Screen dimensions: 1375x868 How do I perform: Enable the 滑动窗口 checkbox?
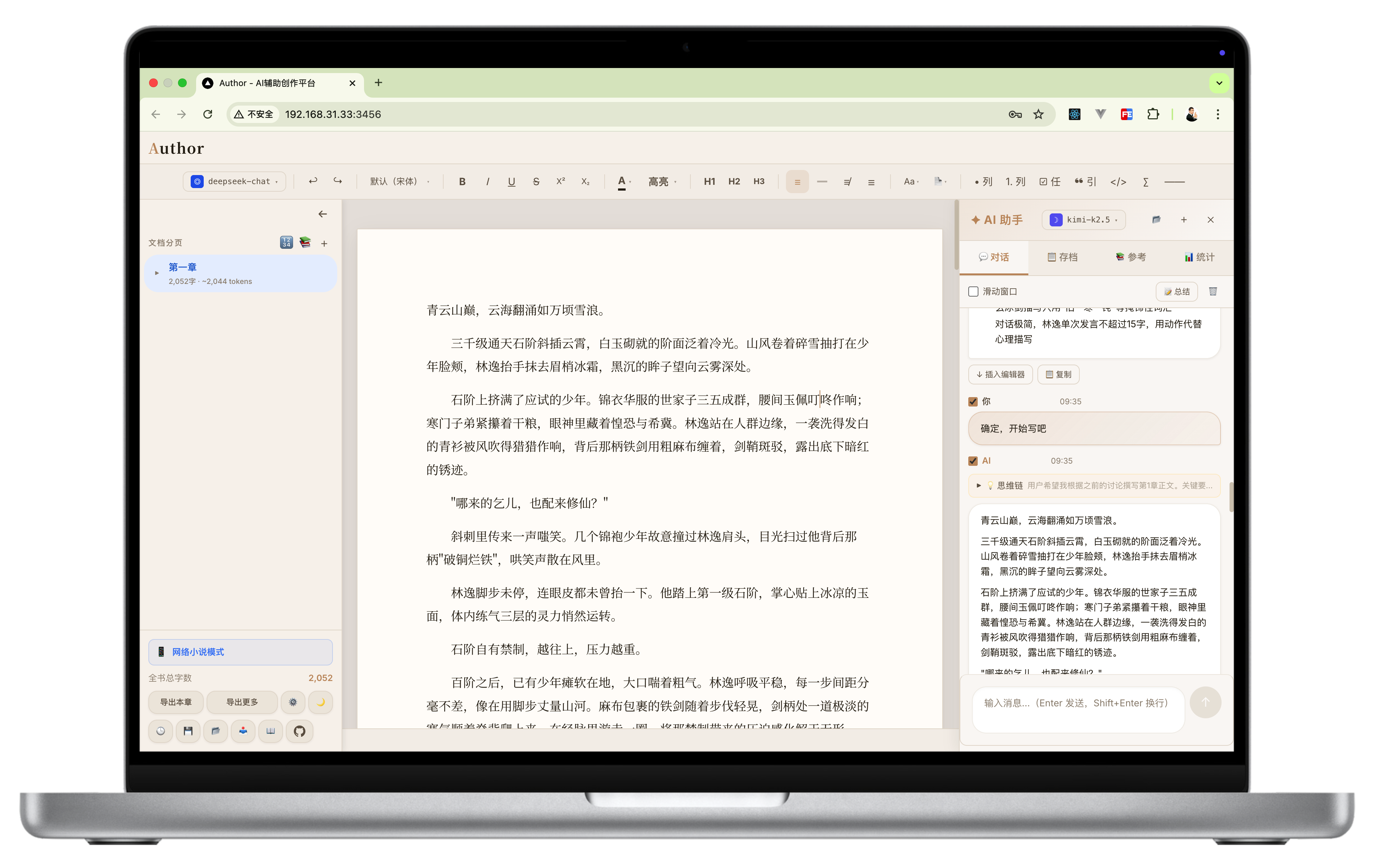[974, 292]
